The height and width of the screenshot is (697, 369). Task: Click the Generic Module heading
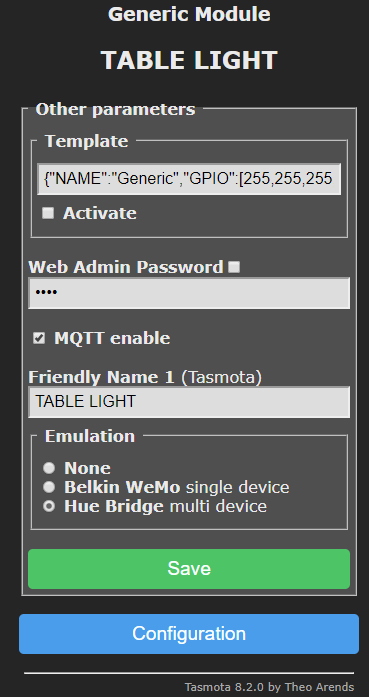click(189, 14)
